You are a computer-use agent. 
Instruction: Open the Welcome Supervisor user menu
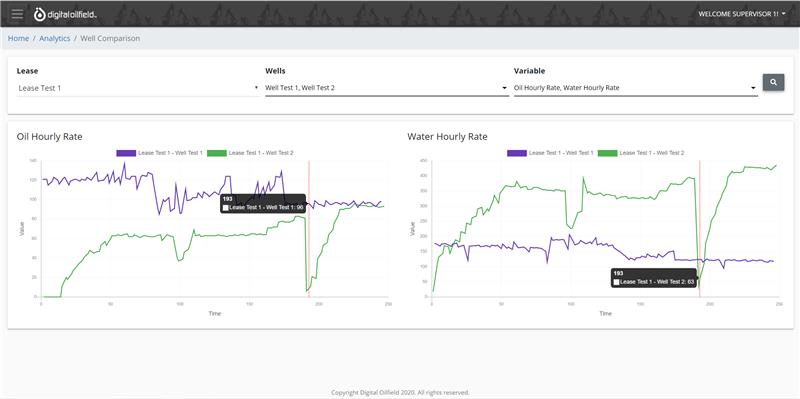coord(742,14)
